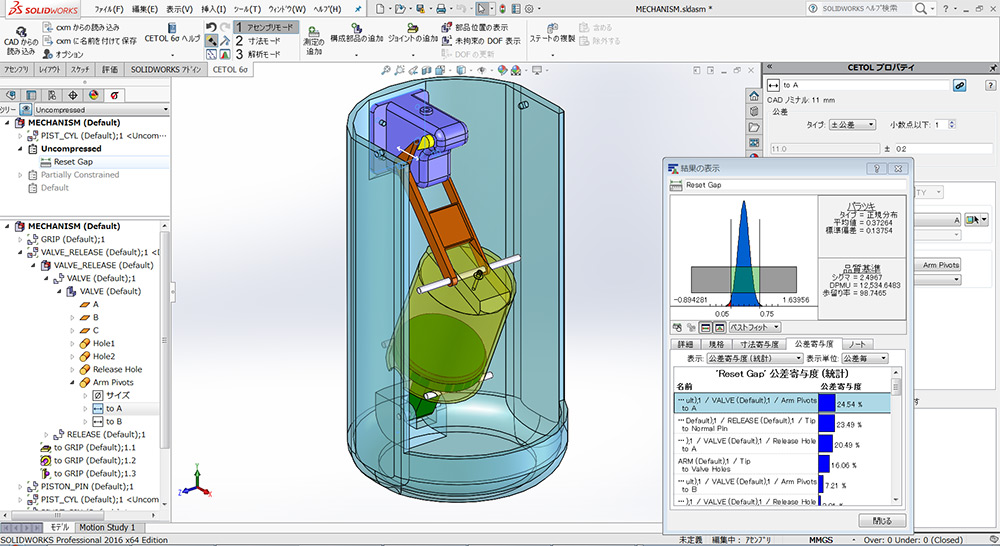Click the add measurement icon
The height and width of the screenshot is (546, 1000).
pos(313,31)
